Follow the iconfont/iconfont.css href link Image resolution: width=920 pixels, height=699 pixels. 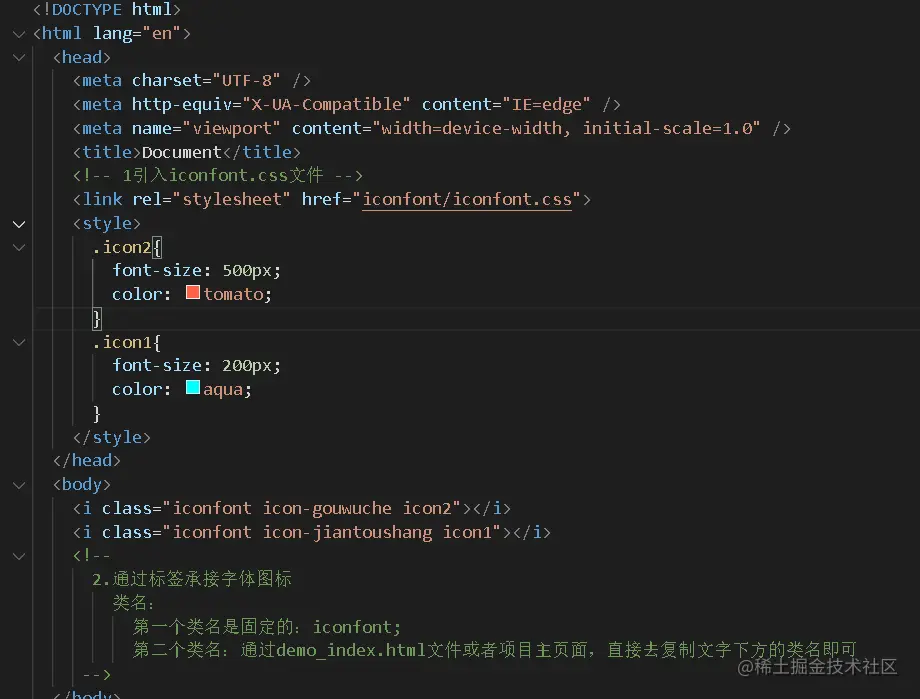[466, 200]
